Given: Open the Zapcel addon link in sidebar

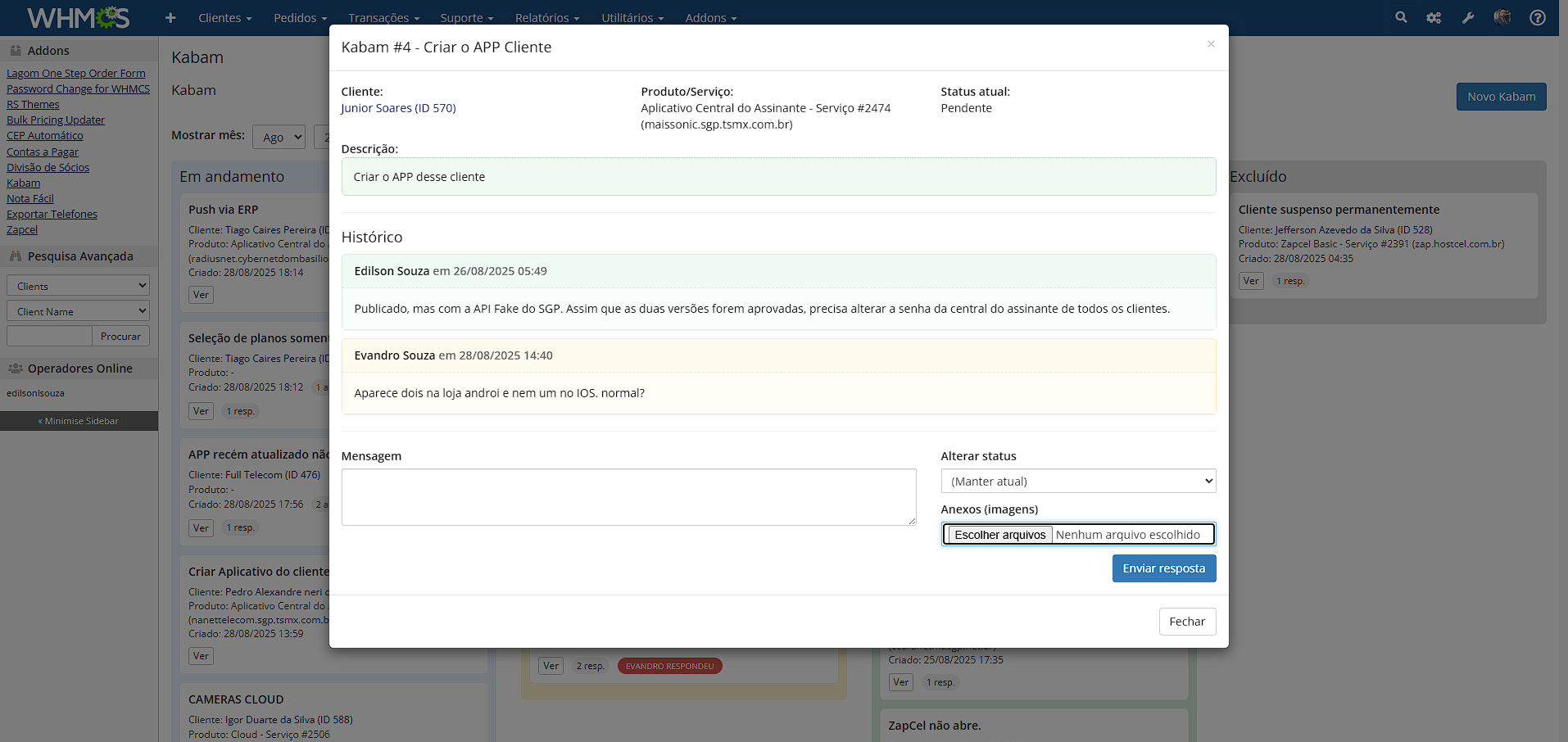Looking at the screenshot, I should (x=22, y=230).
